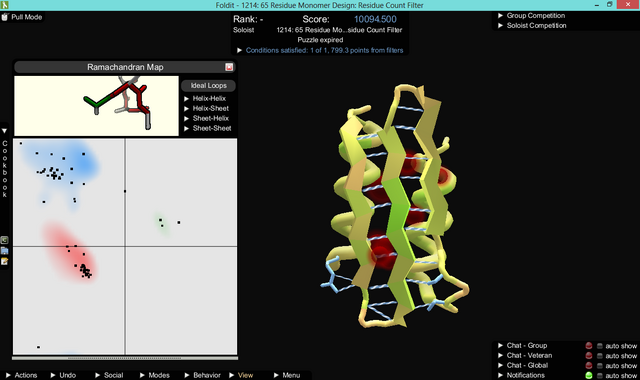The height and width of the screenshot is (380, 640).
Task: Expand the Group Competition panel
Action: coord(531,16)
